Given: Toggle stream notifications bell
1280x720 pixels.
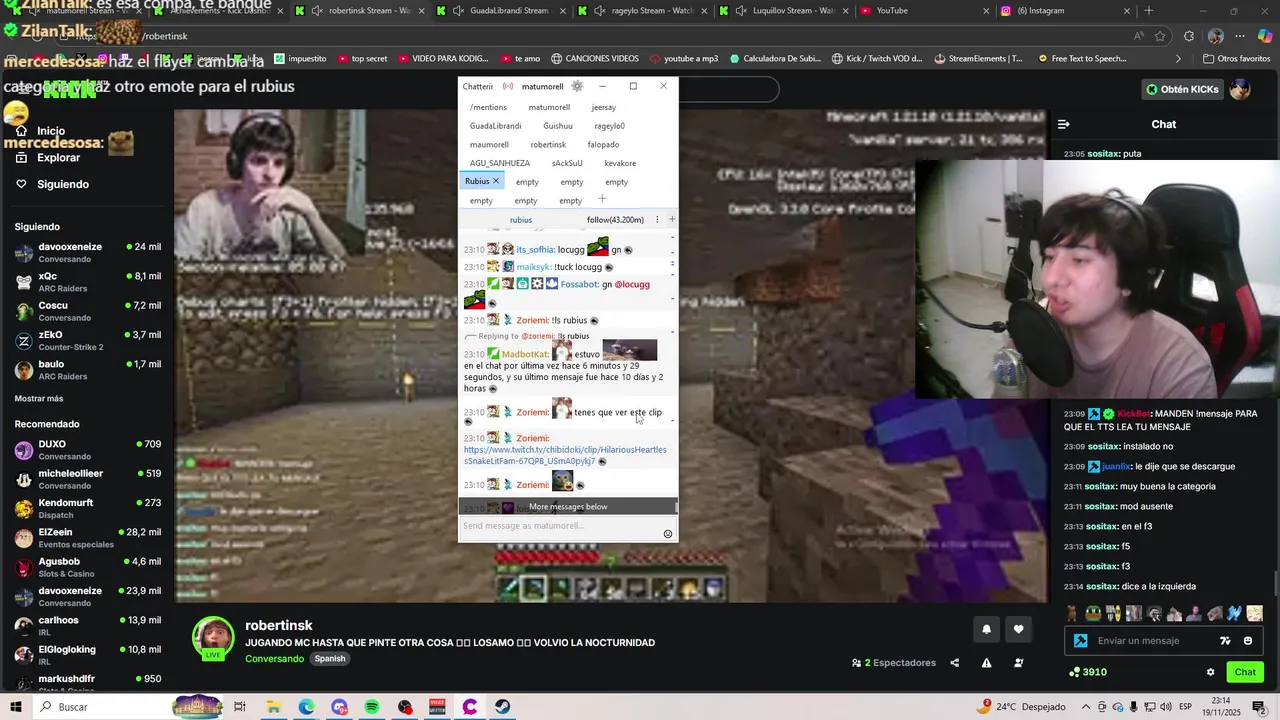Looking at the screenshot, I should [x=986, y=629].
